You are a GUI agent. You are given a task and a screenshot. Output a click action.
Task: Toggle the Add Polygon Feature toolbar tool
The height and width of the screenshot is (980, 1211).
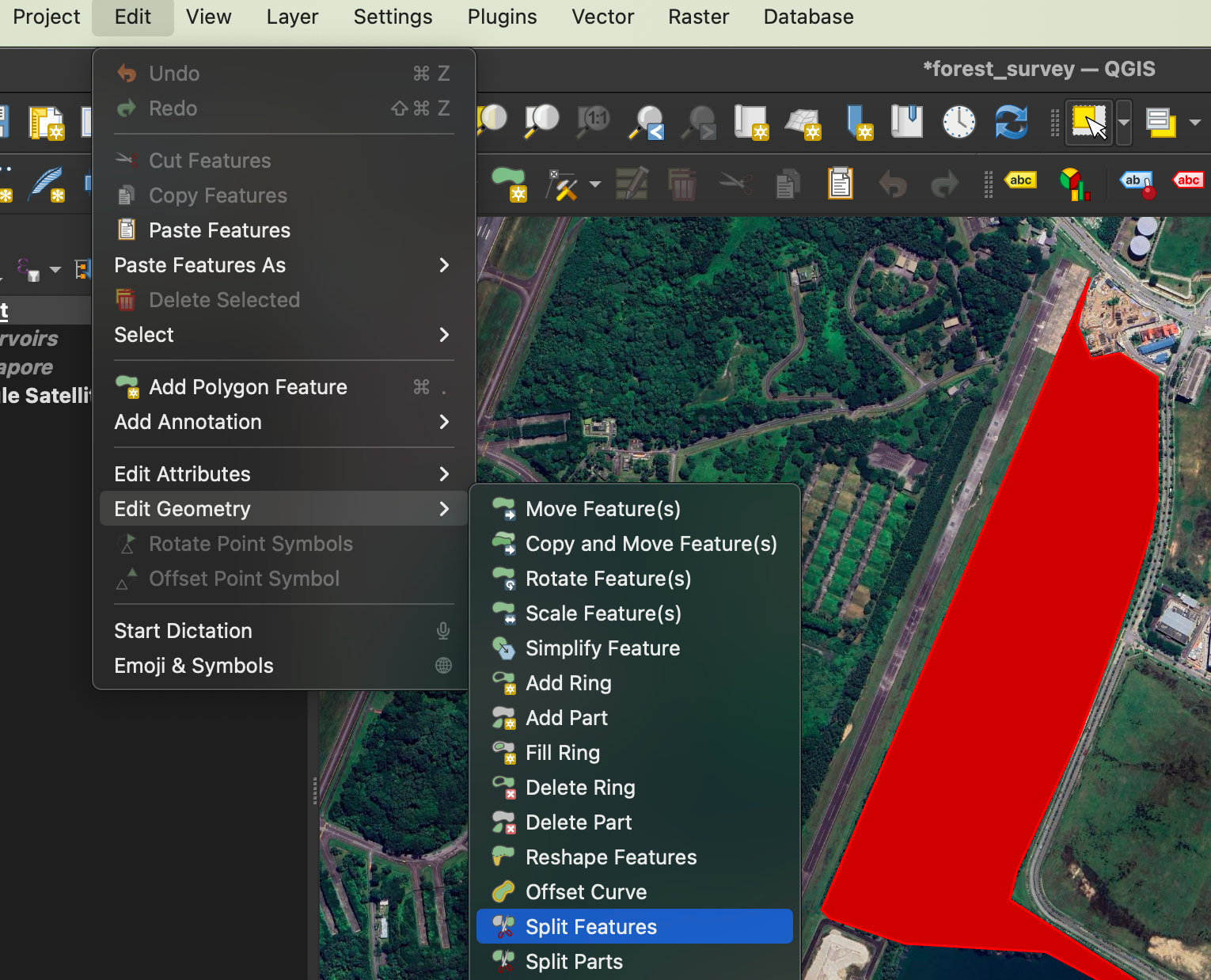(508, 184)
